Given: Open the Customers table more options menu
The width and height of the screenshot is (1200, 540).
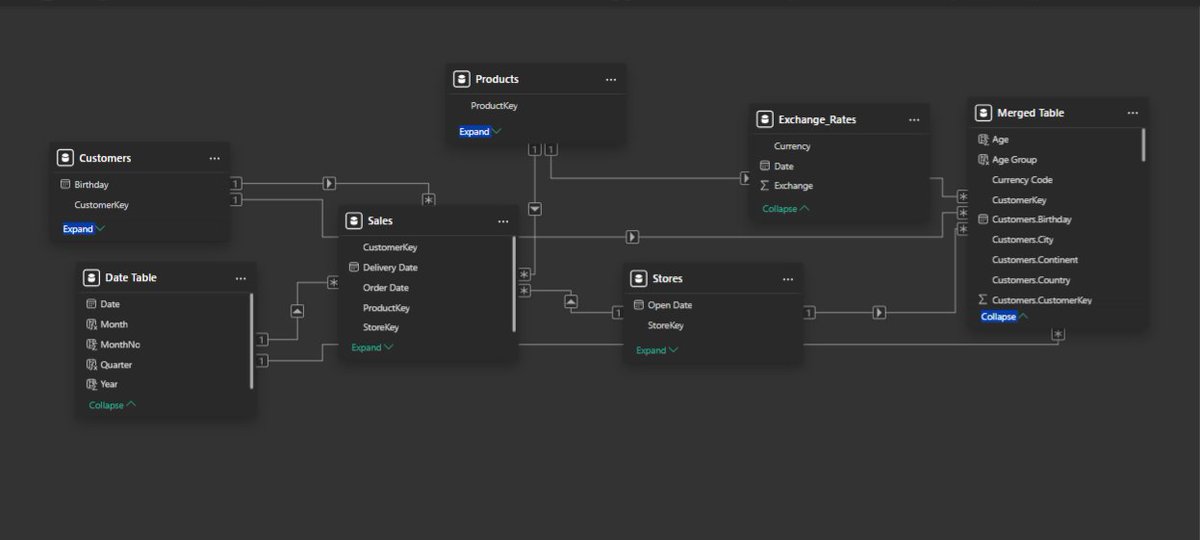Looking at the screenshot, I should pos(214,158).
